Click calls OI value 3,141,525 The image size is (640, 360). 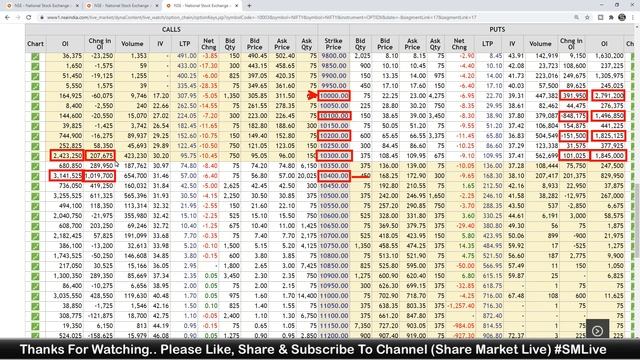coord(67,176)
